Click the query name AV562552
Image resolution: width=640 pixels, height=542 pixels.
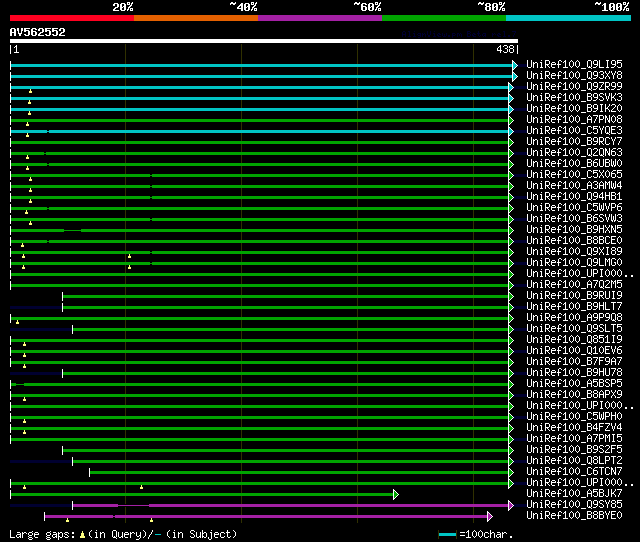(38, 32)
